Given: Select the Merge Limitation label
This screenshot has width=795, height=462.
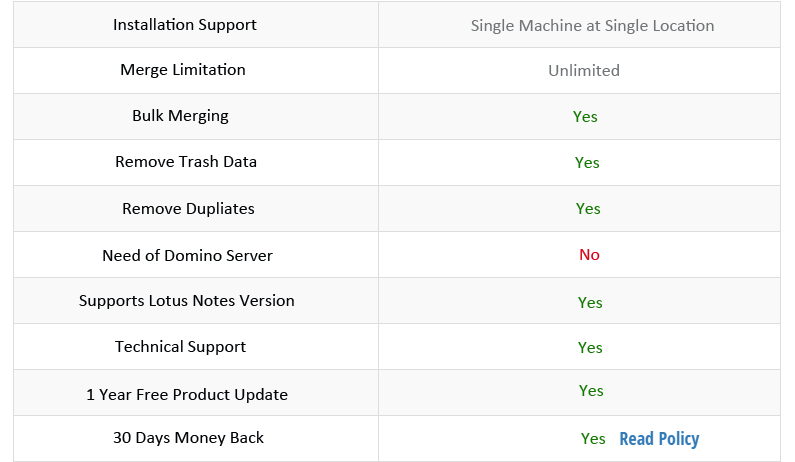Looking at the screenshot, I should (x=183, y=69).
